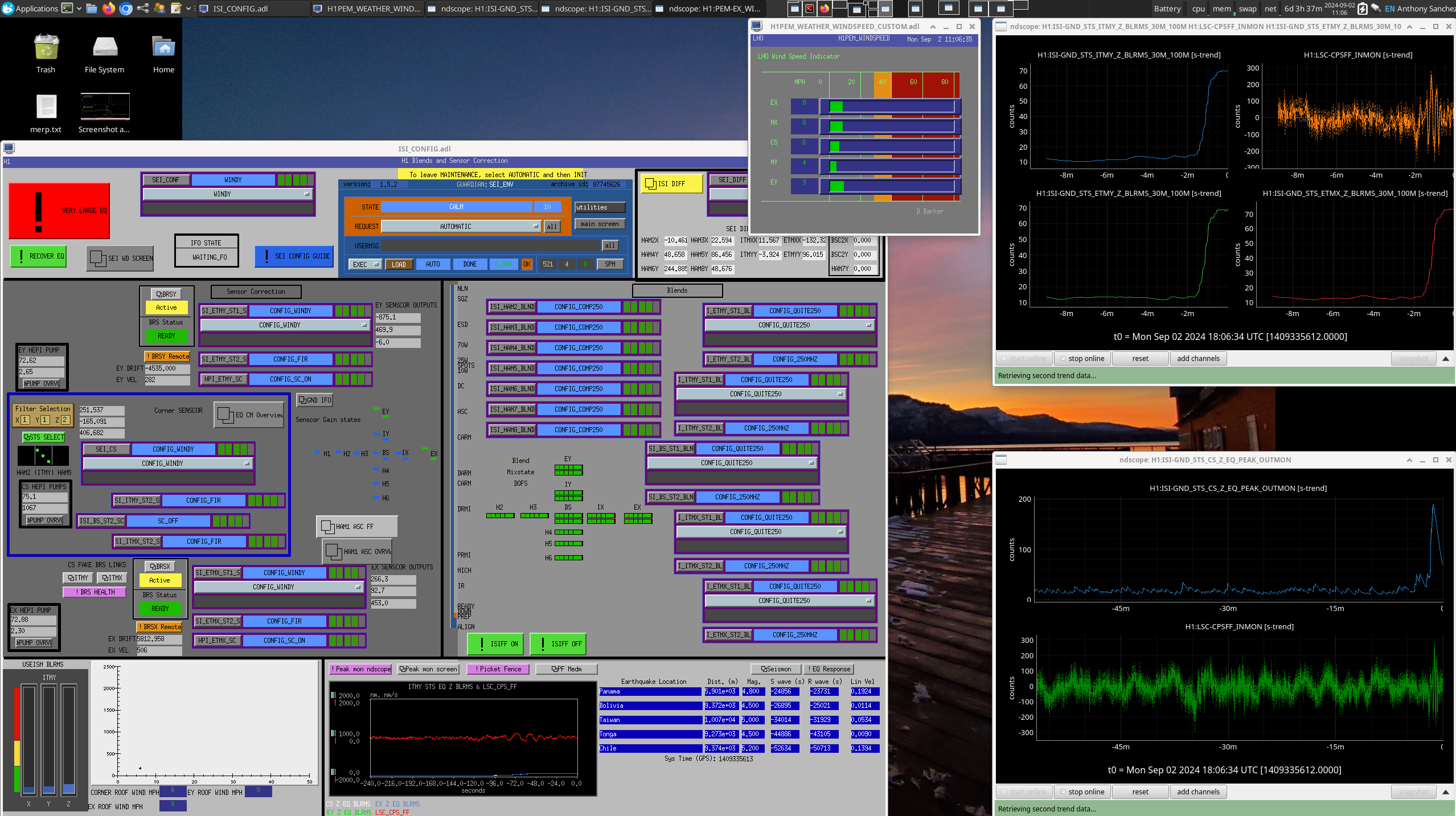This screenshot has width=1456, height=816.
Task: Click the all button beside the USERMSG field
Action: point(610,245)
